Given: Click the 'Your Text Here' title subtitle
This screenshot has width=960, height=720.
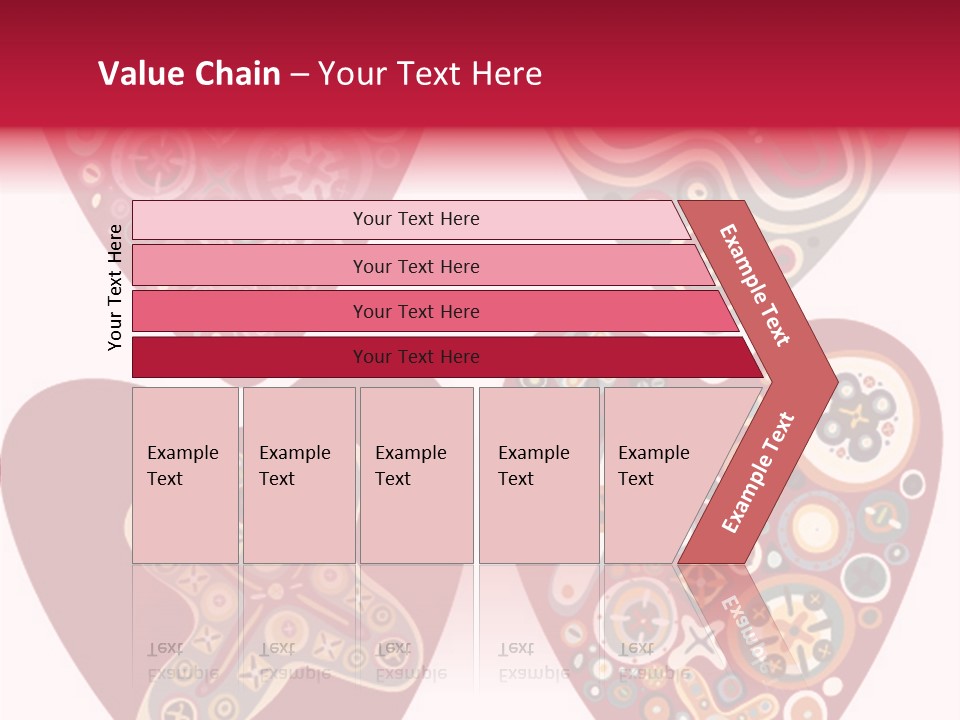Looking at the screenshot, I should (430, 73).
